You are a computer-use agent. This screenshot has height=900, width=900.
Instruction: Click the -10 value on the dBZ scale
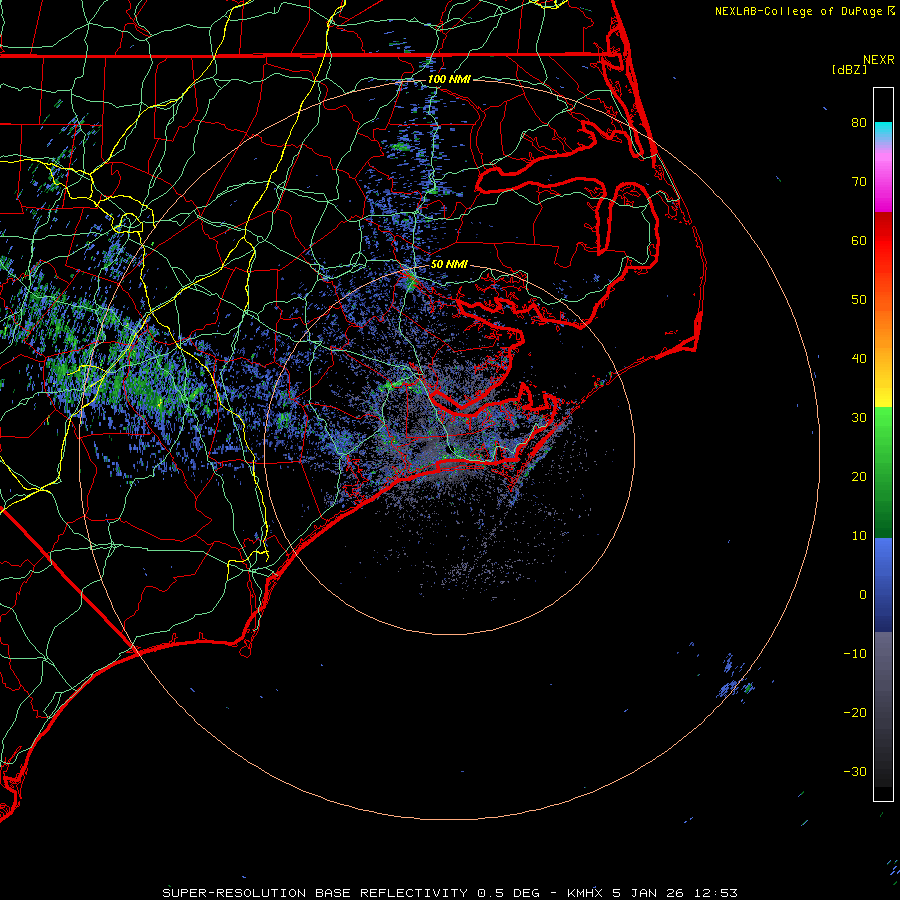click(855, 654)
